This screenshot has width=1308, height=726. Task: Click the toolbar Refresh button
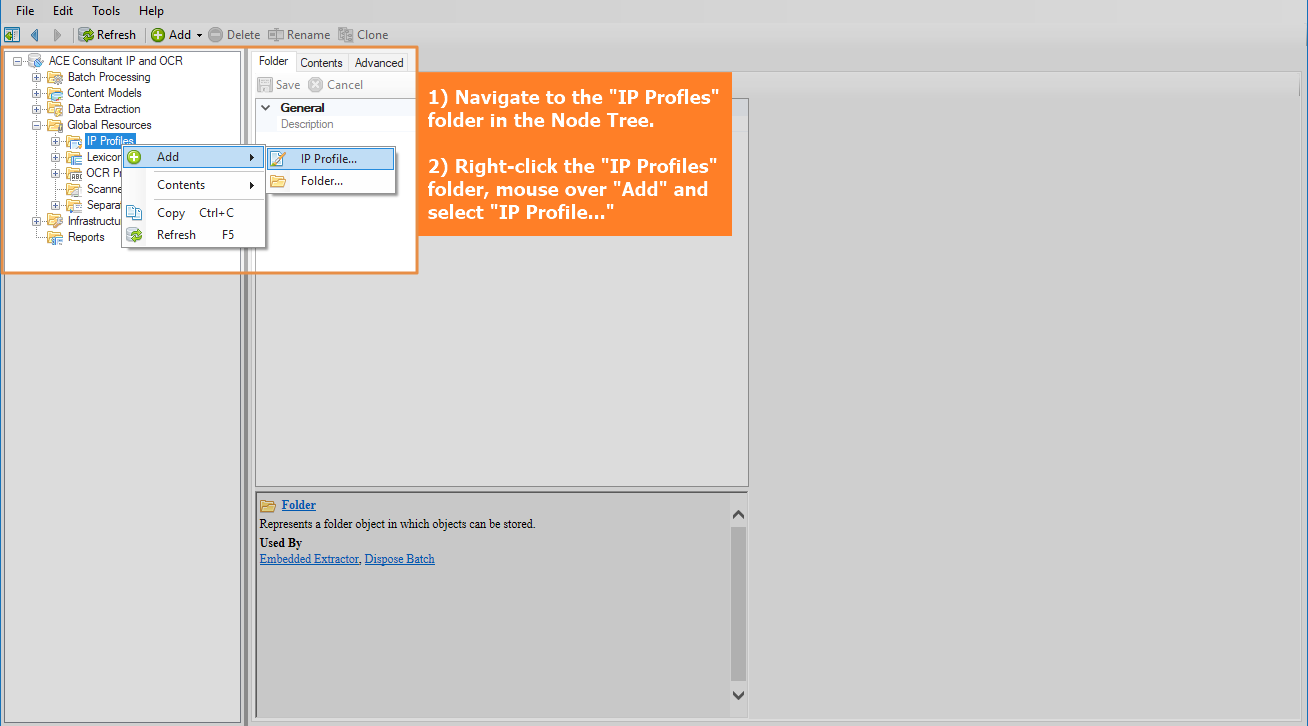point(107,35)
